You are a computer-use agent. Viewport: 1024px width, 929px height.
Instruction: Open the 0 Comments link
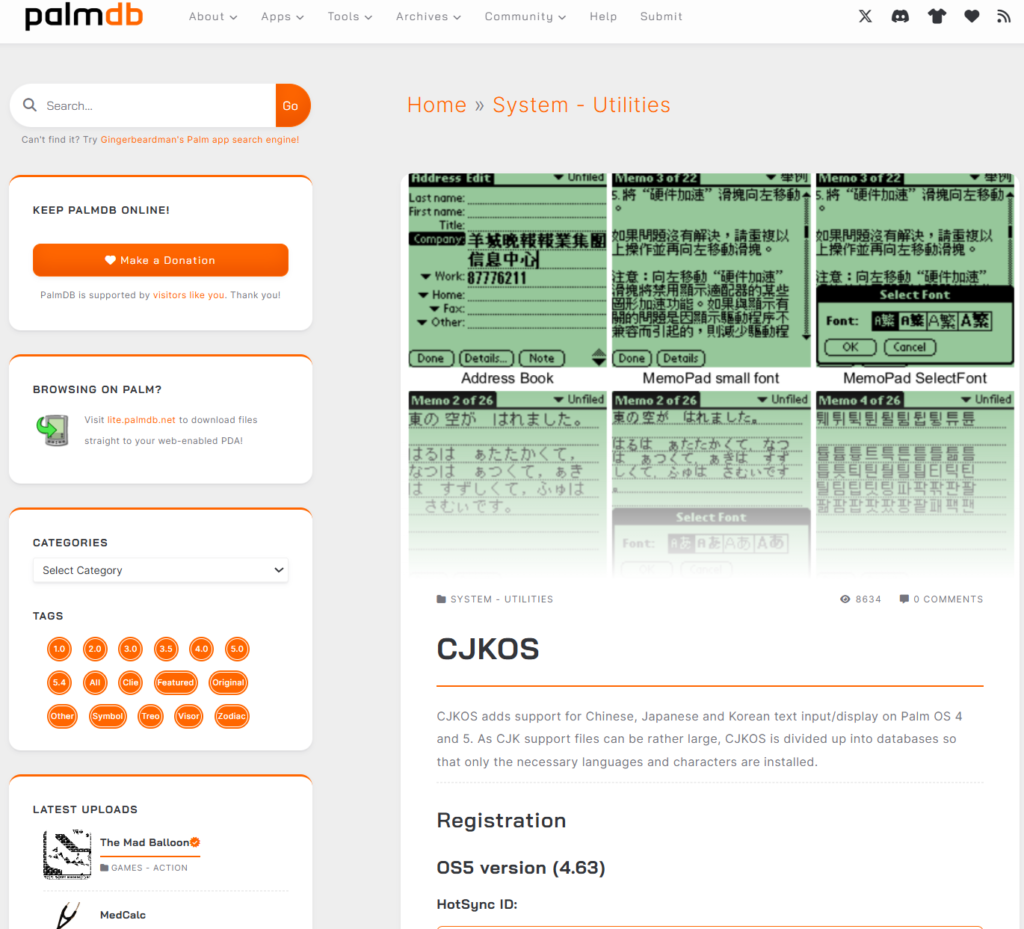pos(948,599)
